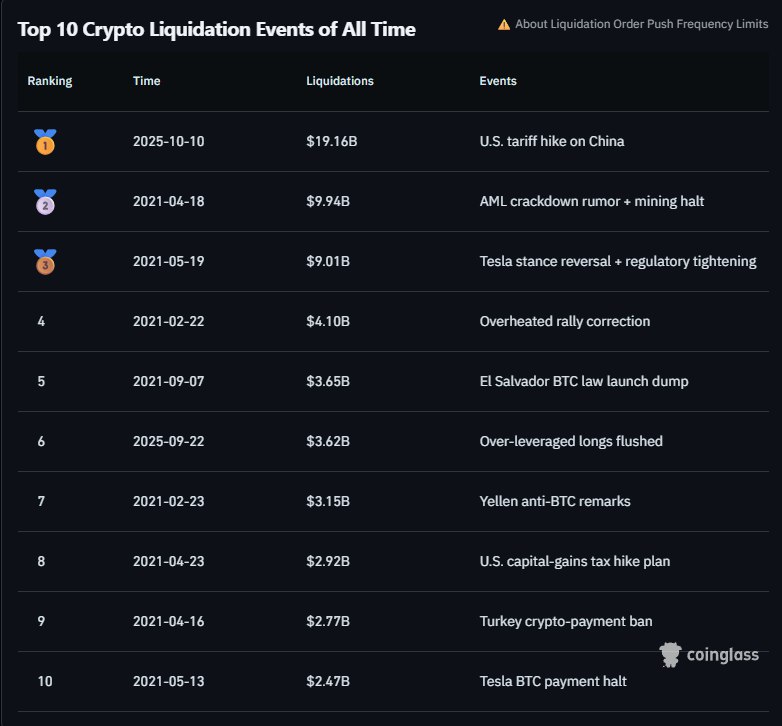The height and width of the screenshot is (726, 782).
Task: Click the Turkey crypto-payment ban entry
Action: pos(566,622)
